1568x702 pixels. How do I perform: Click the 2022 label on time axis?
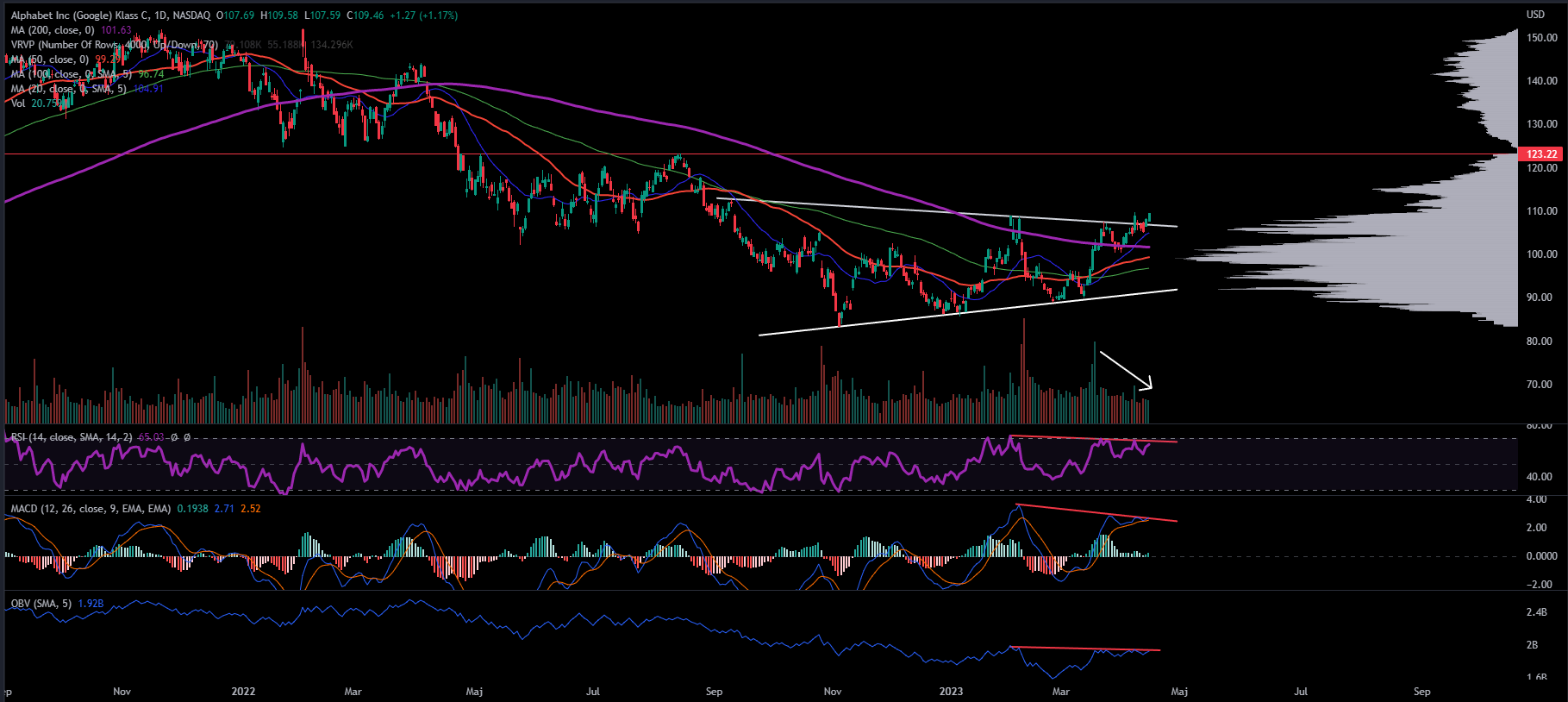click(x=244, y=692)
